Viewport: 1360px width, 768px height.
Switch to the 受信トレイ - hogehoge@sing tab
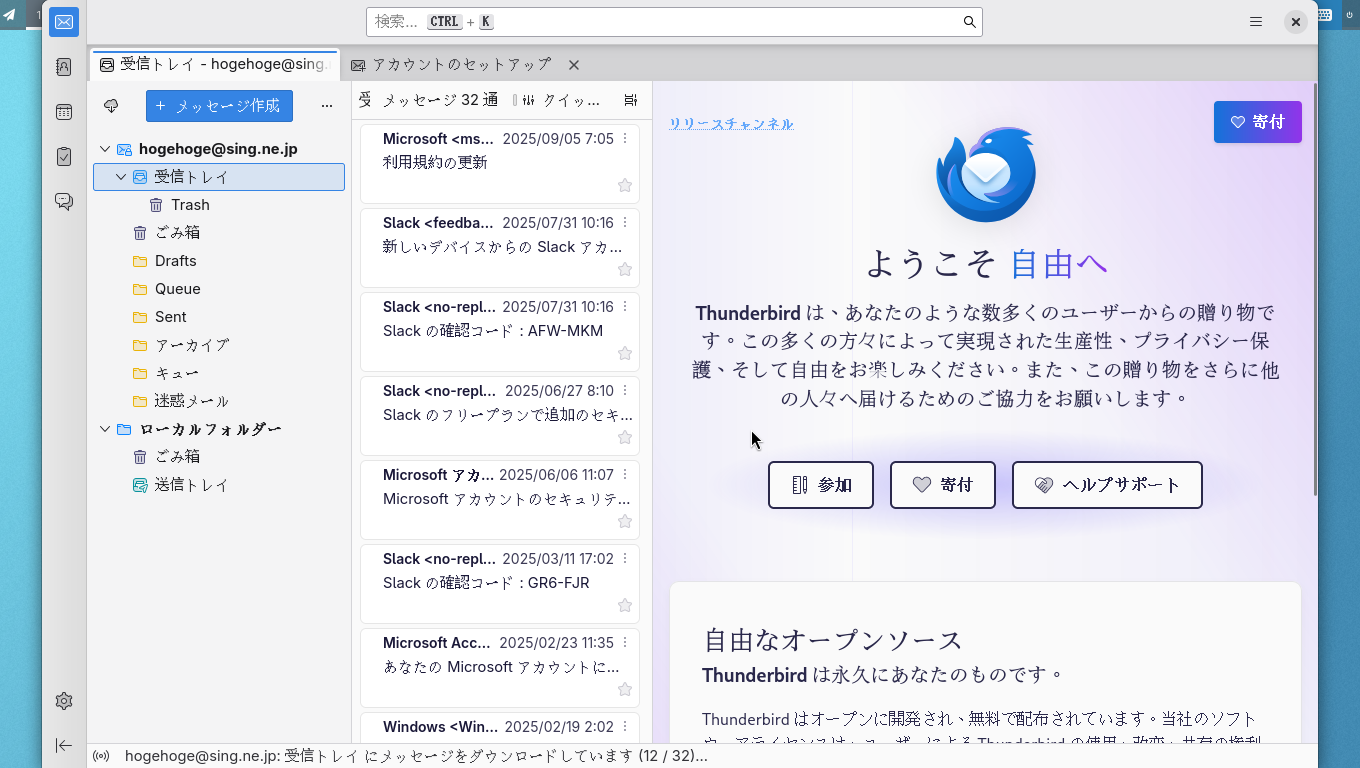[x=215, y=65]
